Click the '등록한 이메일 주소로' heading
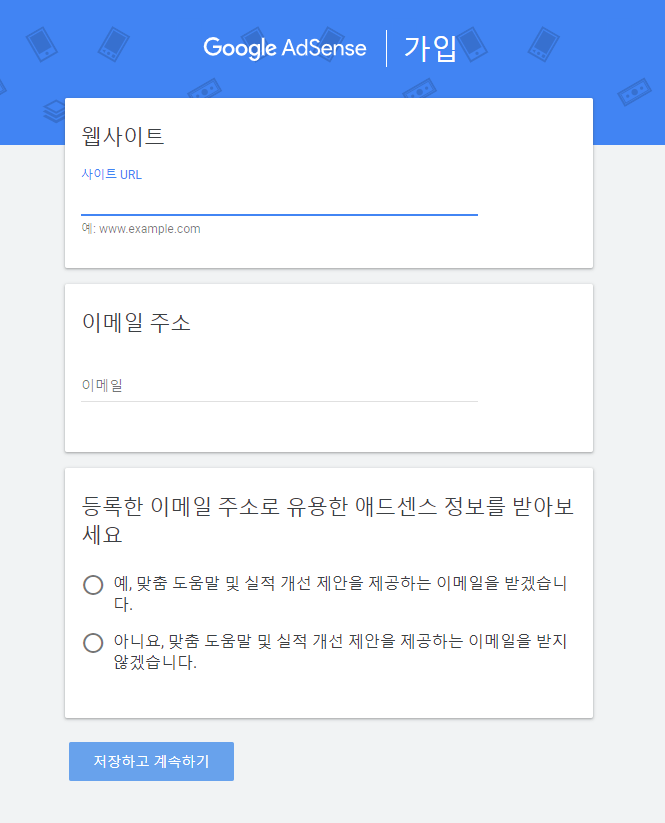 [328, 520]
